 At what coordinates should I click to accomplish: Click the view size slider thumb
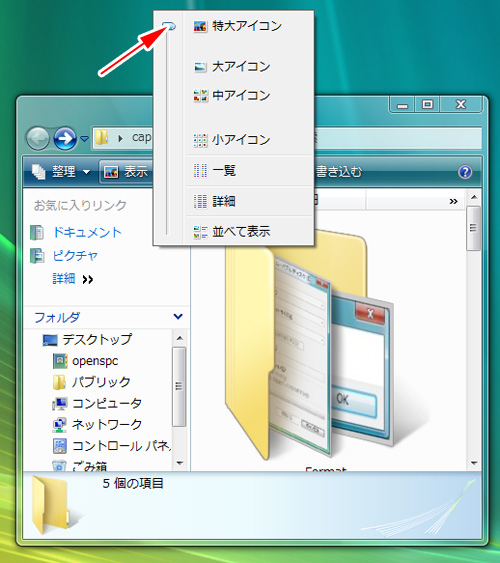tap(169, 26)
